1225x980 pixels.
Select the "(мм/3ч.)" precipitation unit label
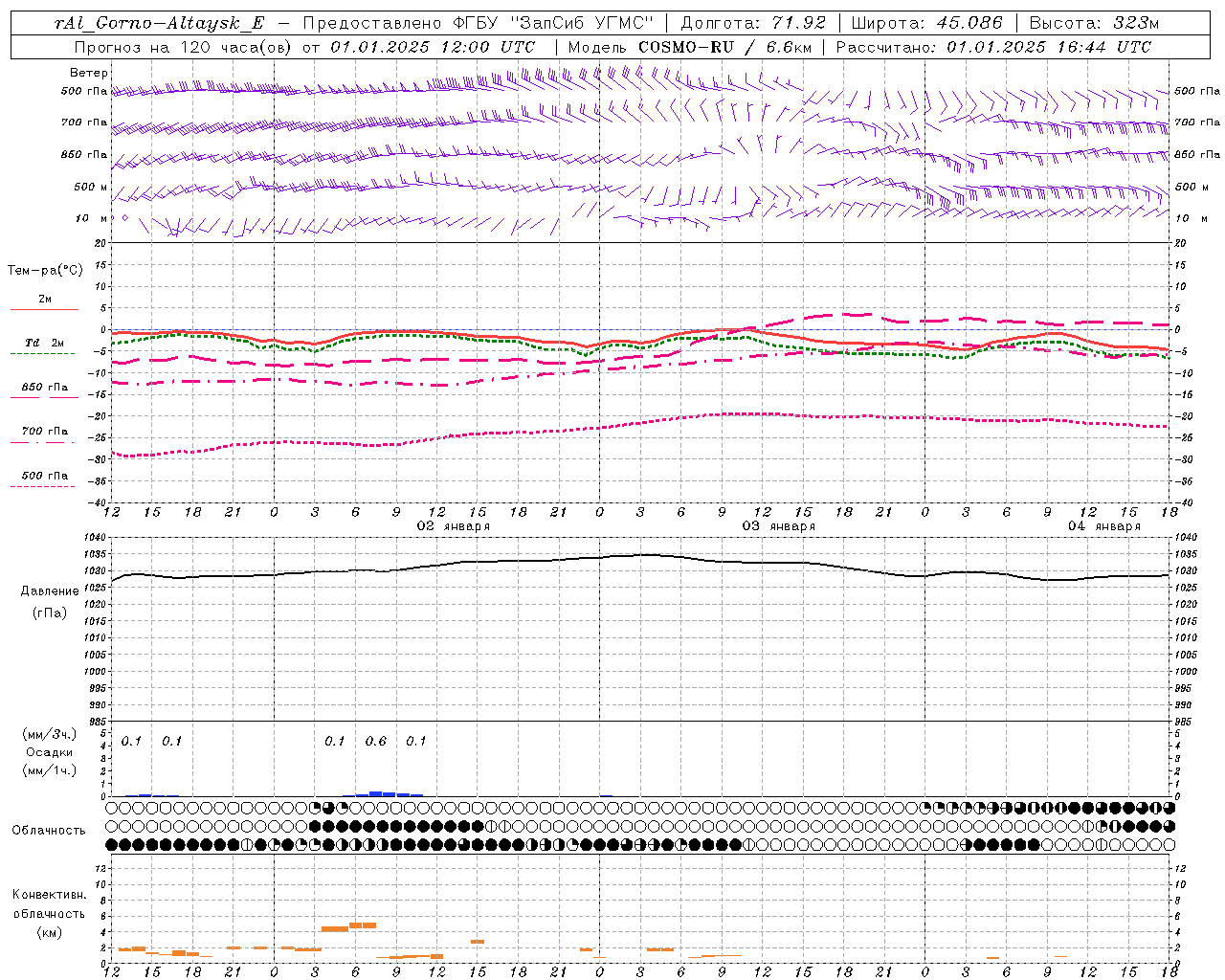[x=50, y=734]
